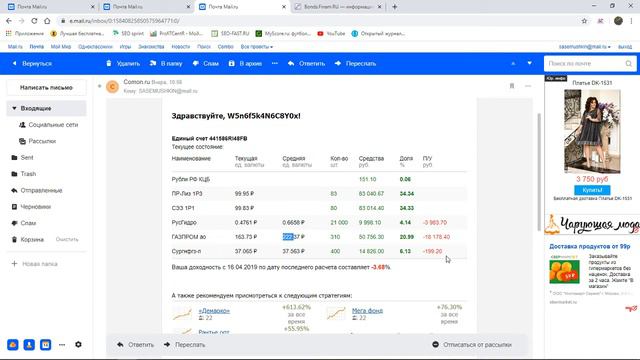Collapse the Входящие folder arrow
The width and height of the screenshot is (640, 360).
click(x=14, y=109)
